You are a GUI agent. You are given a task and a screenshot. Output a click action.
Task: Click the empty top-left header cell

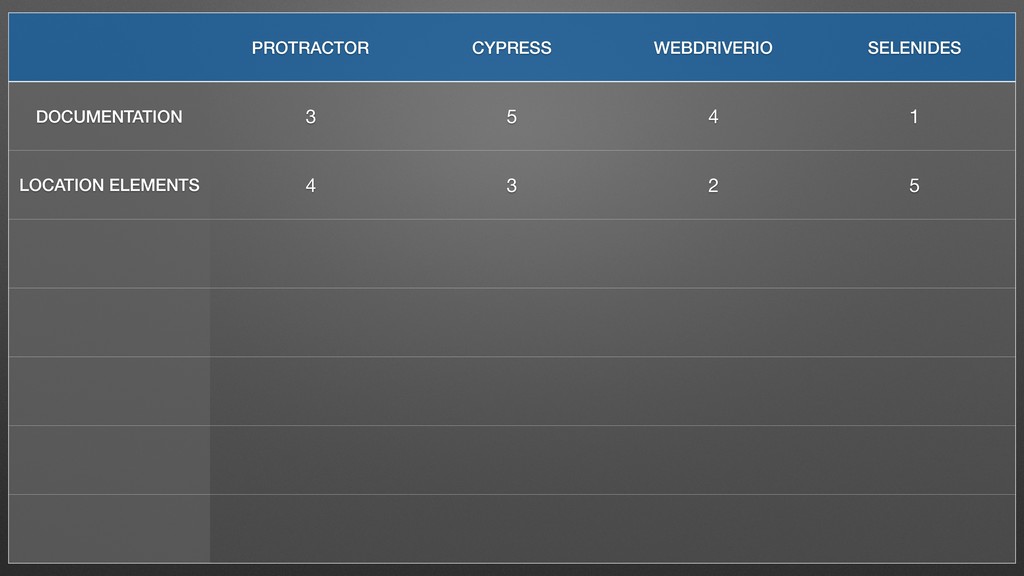pos(109,47)
